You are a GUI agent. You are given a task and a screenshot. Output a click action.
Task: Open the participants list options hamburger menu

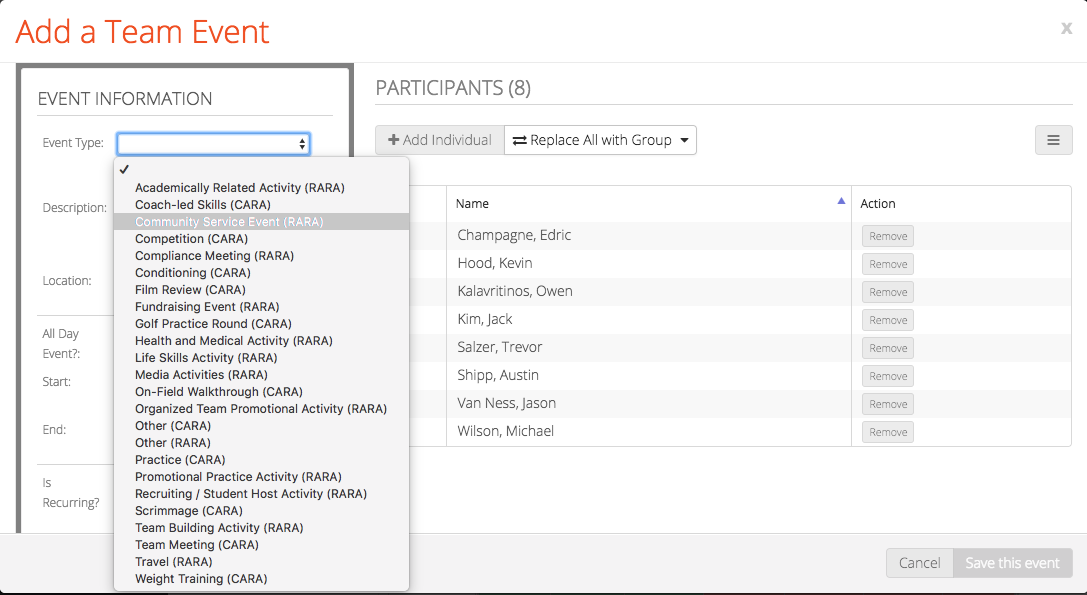click(x=1053, y=140)
